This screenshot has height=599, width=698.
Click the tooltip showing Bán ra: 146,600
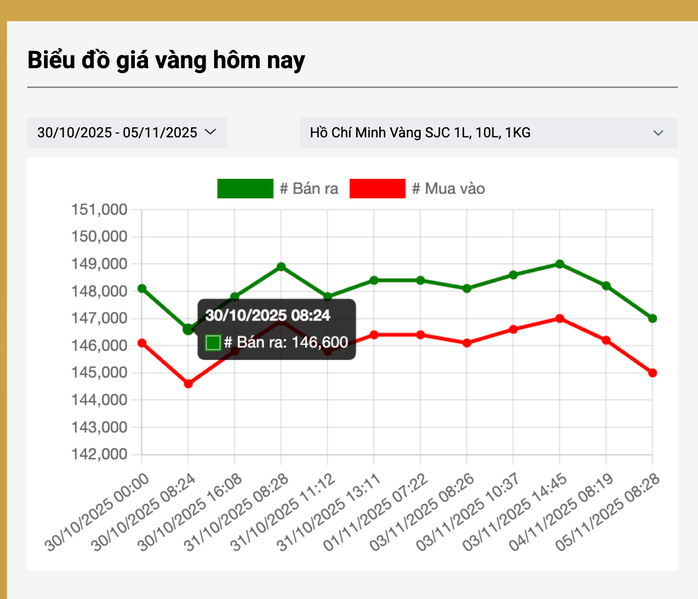[x=275, y=330]
